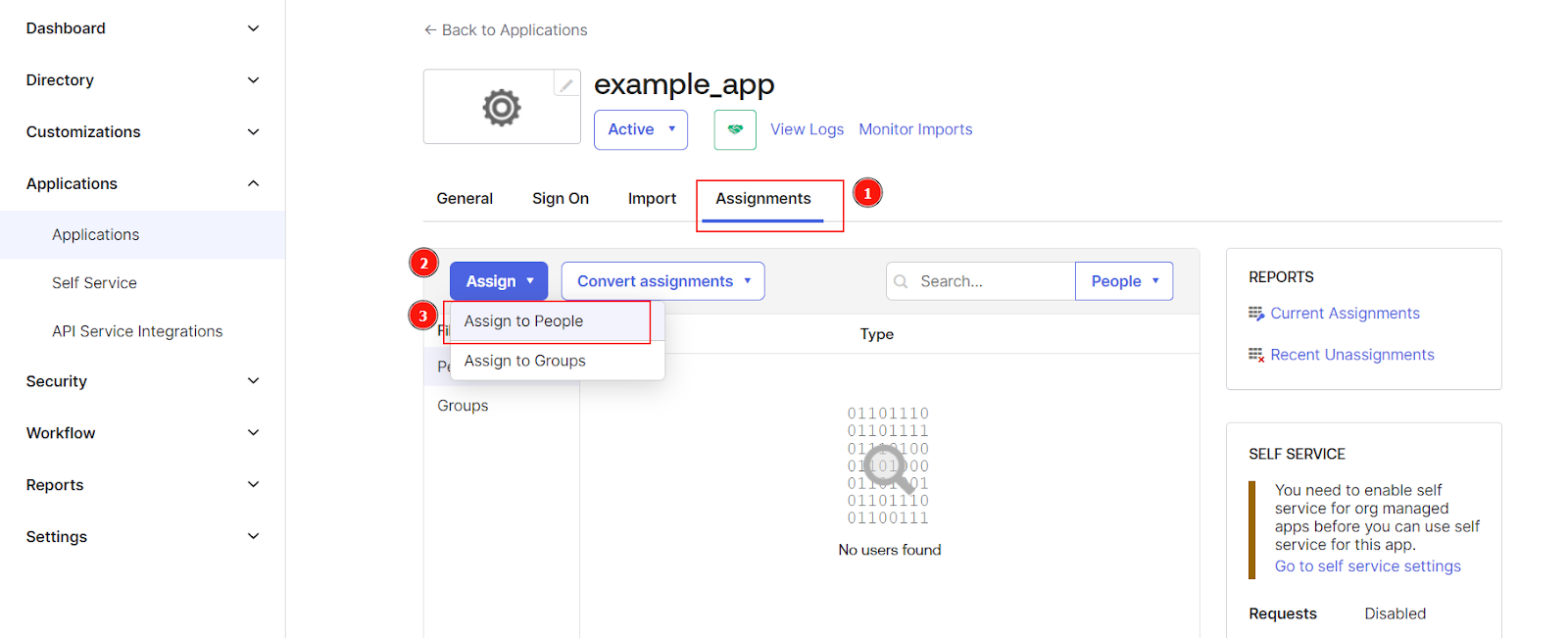Screen dimensions: 1568x638
Task: Click the Current Assignments report icon
Action: (1255, 314)
